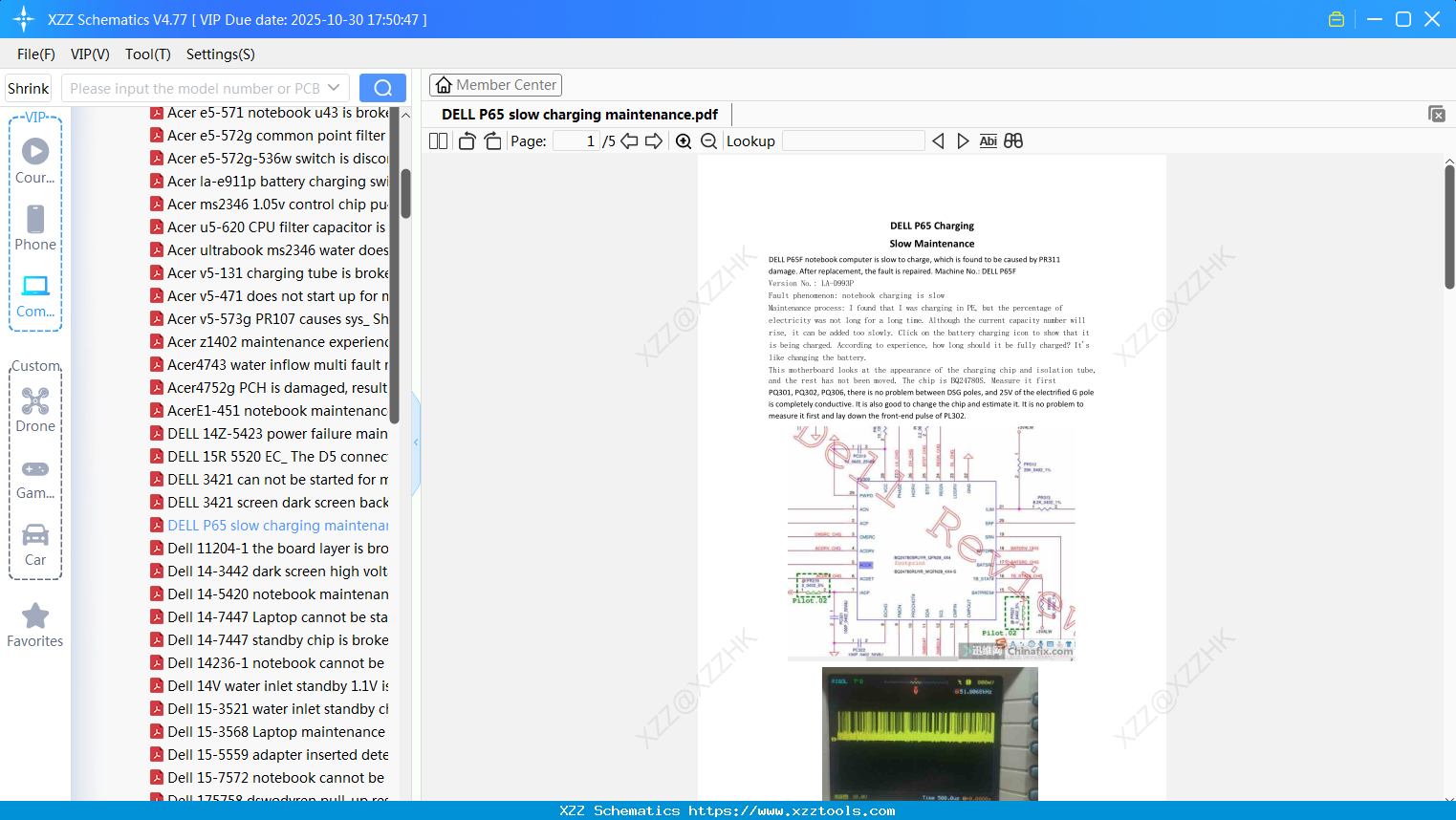
Task: Click the XZZ Schematics logo icon
Action: pyautogui.click(x=24, y=19)
